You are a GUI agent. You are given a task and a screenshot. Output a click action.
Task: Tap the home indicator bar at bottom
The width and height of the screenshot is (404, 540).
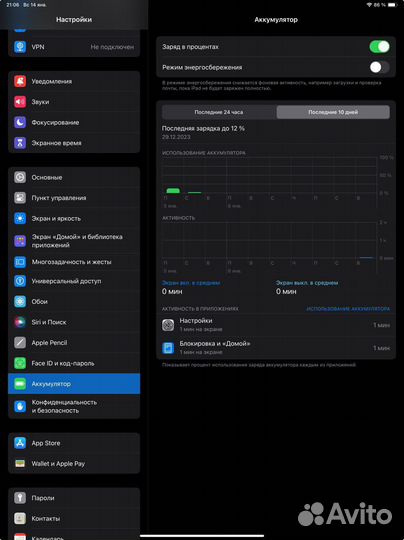(x=202, y=536)
